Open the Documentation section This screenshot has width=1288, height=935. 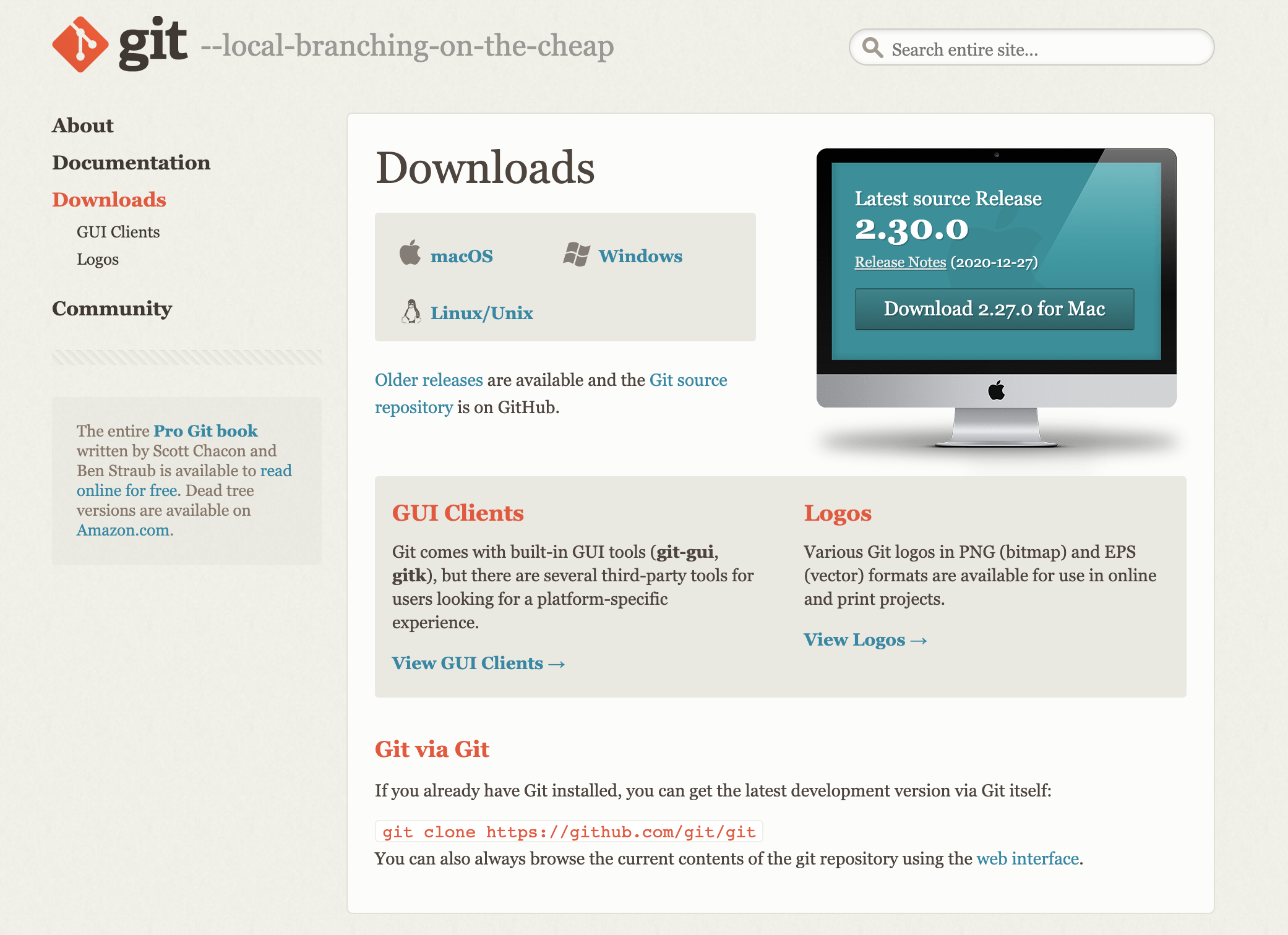[x=131, y=163]
